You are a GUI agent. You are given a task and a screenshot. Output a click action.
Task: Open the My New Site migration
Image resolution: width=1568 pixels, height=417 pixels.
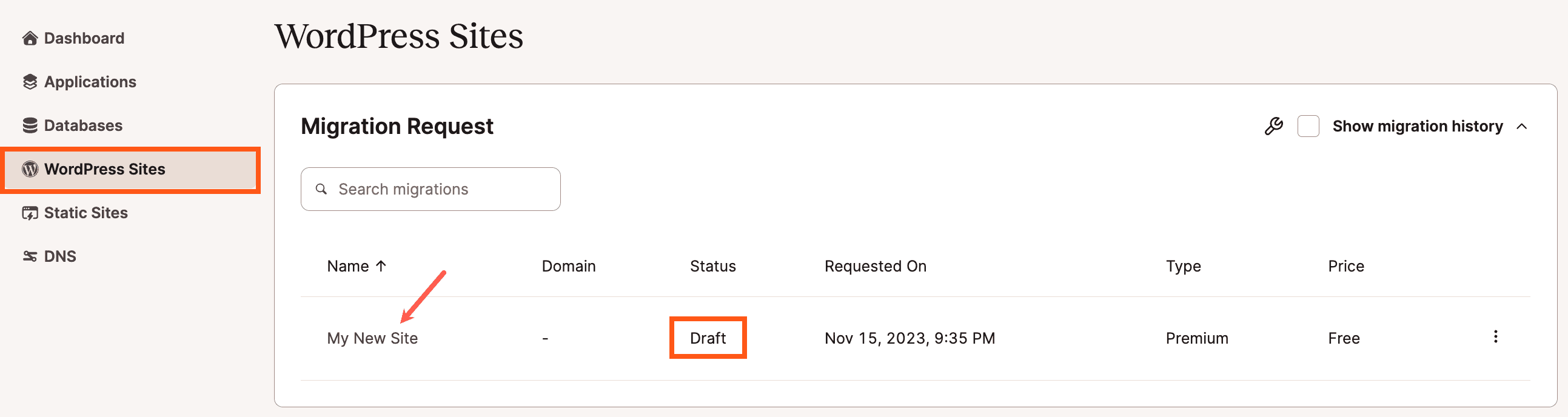click(x=372, y=338)
